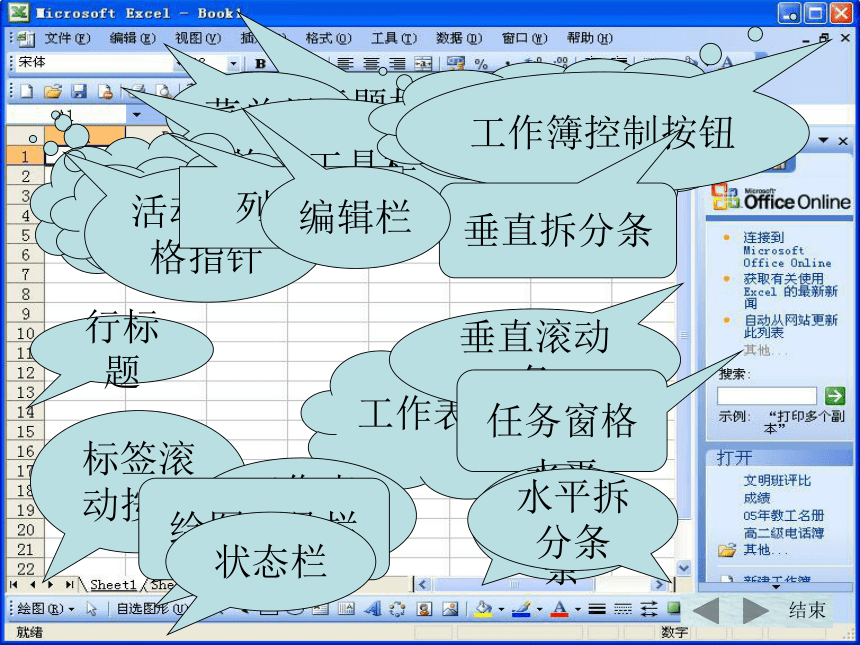Click folder icon beside 其他 in Open list
Viewport: 860px width, 645px height.
click(x=727, y=550)
